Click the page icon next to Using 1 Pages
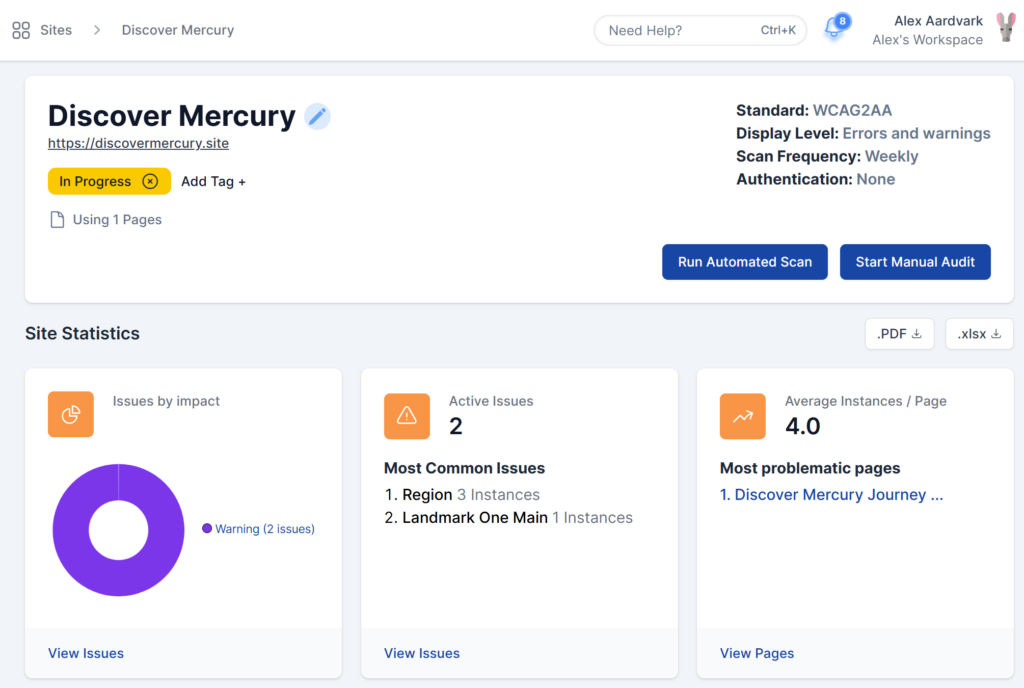 (x=55, y=219)
